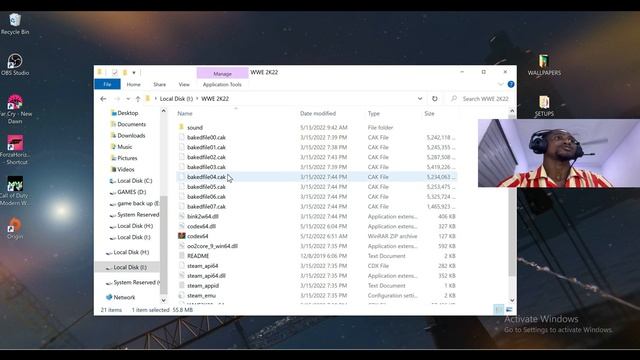640x360 pixels.
Task: Click Local Disk (I:) in address path
Action: pos(176,99)
